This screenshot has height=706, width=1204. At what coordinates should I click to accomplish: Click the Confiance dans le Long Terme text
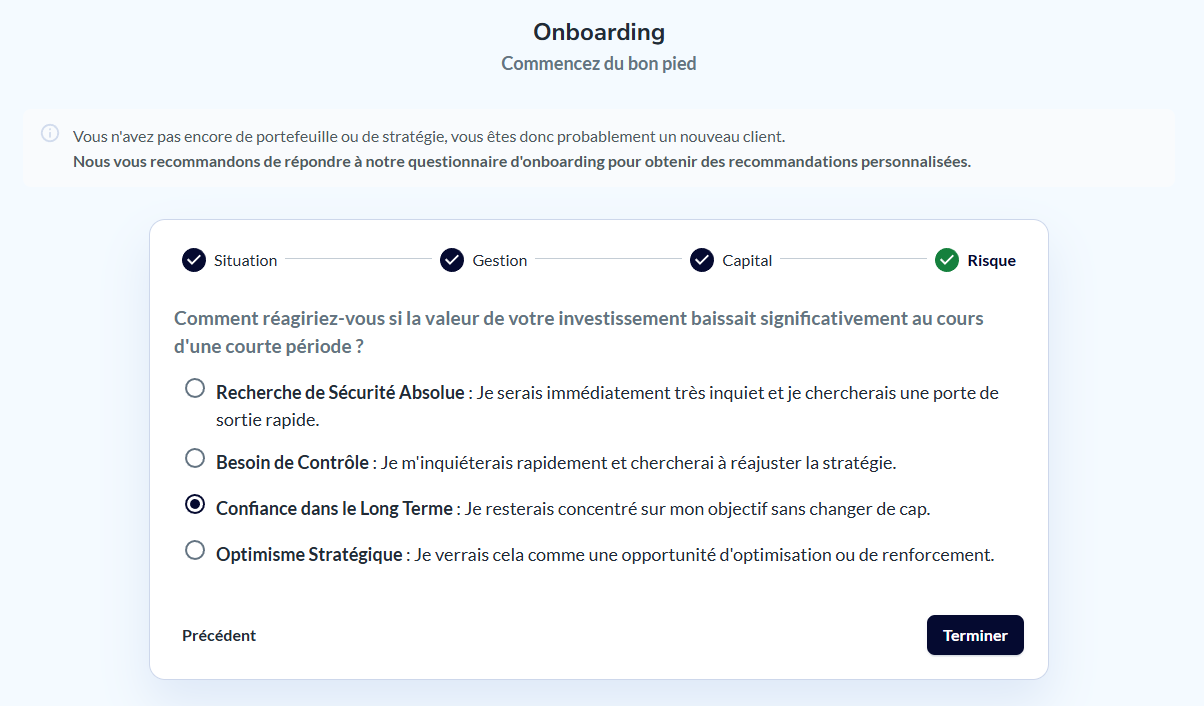tap(334, 508)
